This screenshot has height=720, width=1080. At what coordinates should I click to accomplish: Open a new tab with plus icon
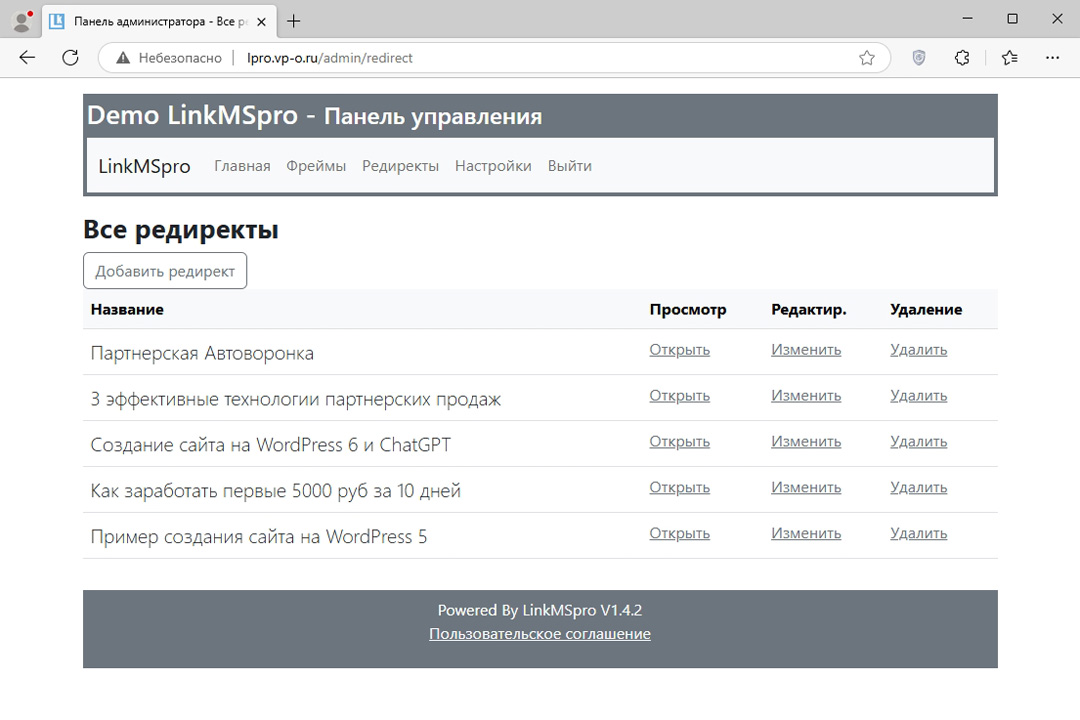tap(293, 21)
